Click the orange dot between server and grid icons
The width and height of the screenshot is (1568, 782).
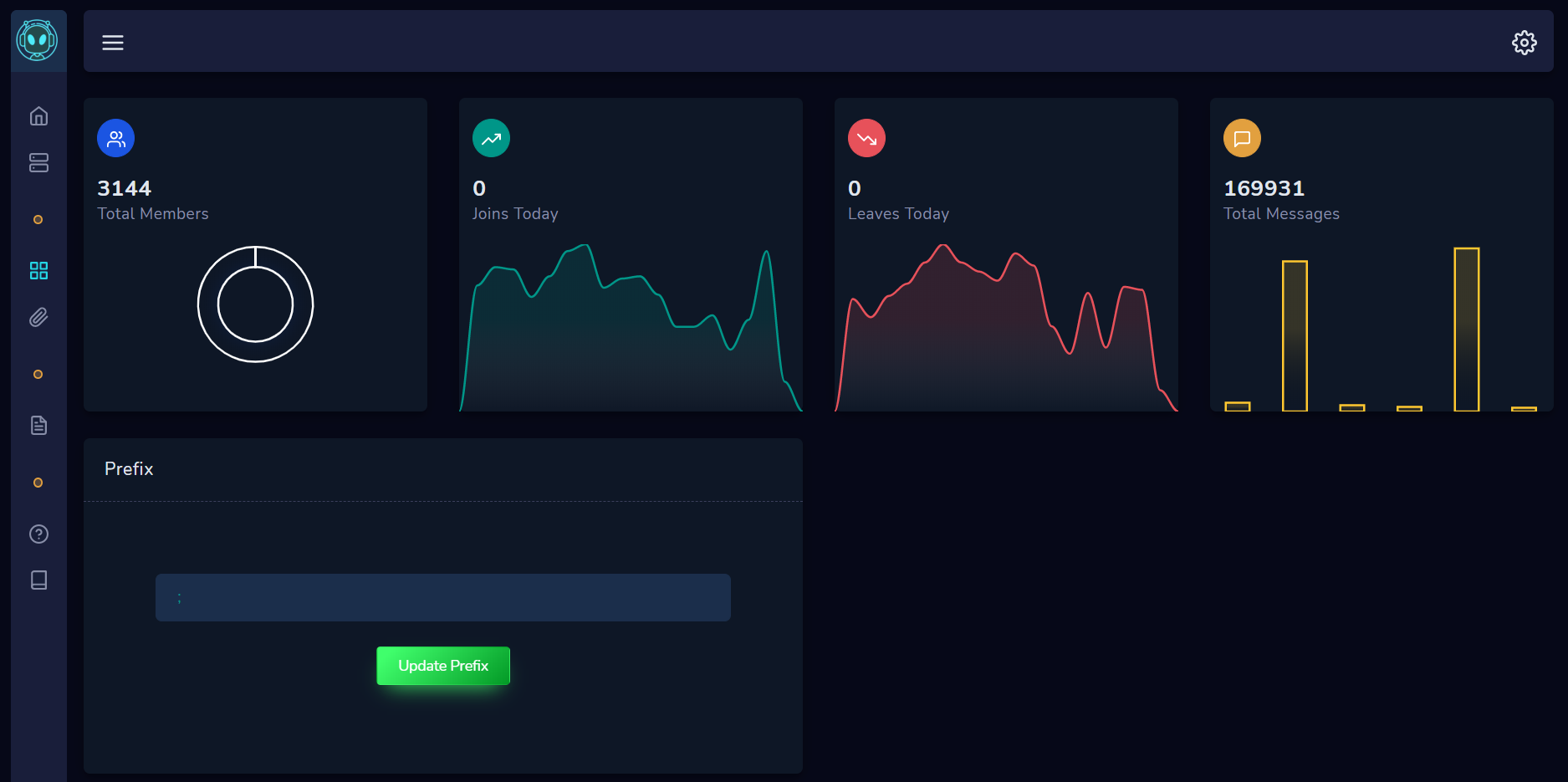38,220
